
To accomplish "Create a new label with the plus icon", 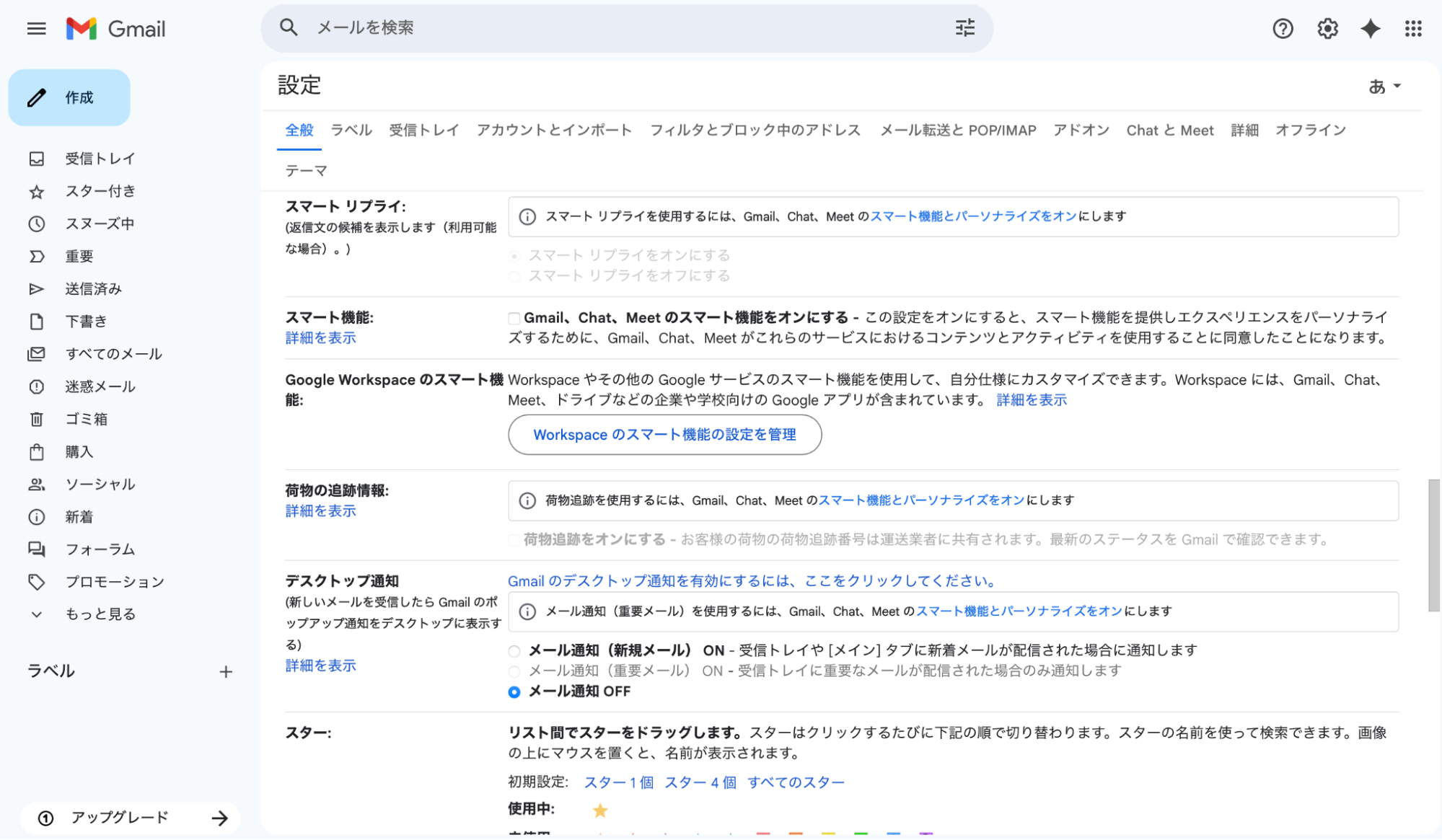I will click(x=226, y=671).
